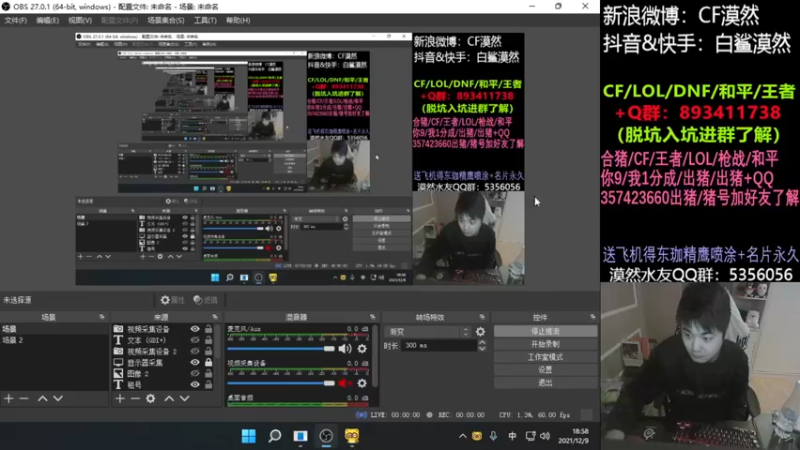This screenshot has width=800, height=450.
Task: Click the 开始录制 button
Action: click(x=545, y=344)
